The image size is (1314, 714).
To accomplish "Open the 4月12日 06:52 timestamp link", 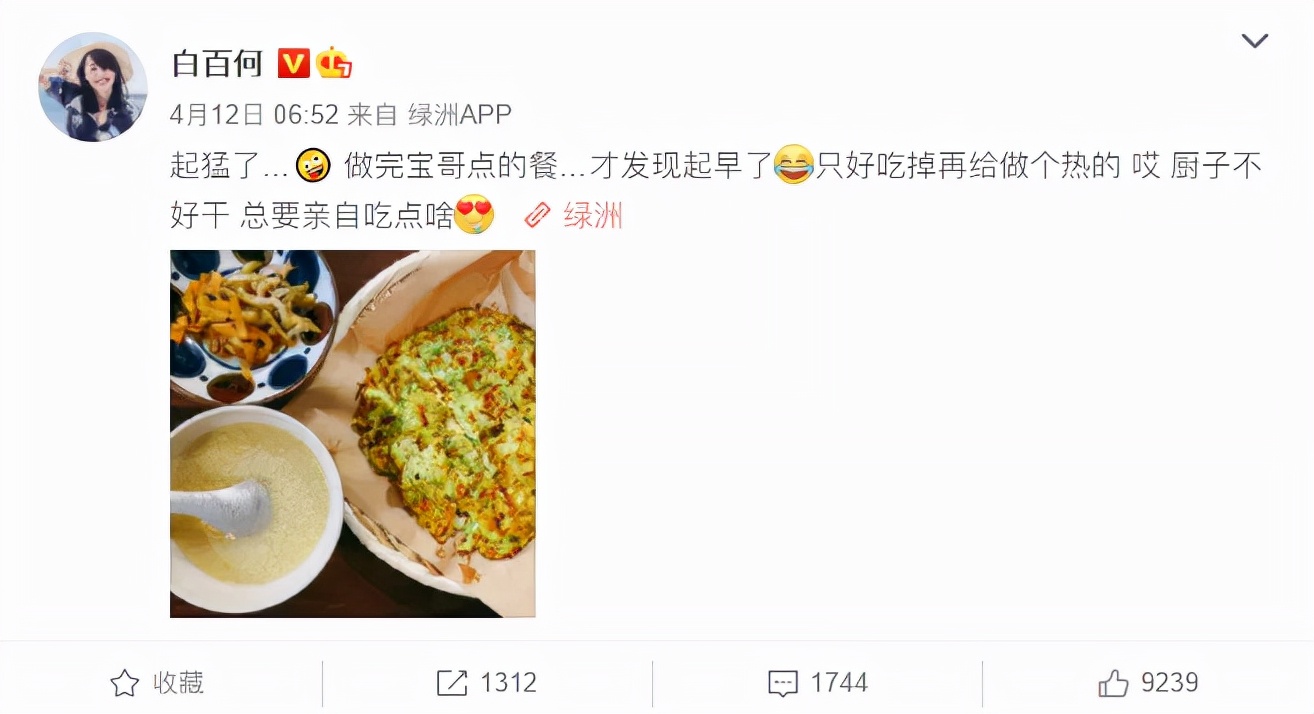I will click(255, 114).
